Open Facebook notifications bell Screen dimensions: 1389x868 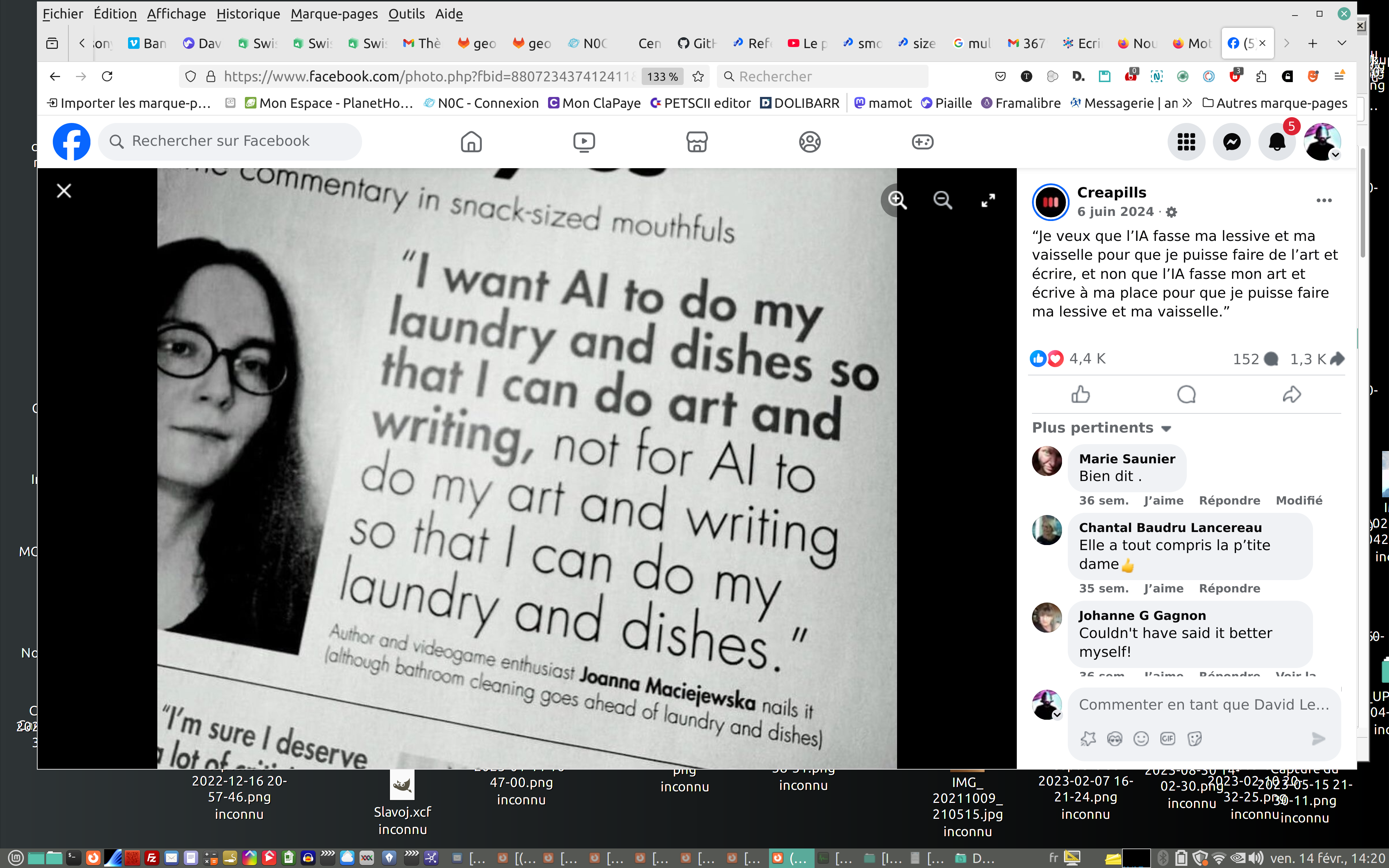pos(1277,142)
